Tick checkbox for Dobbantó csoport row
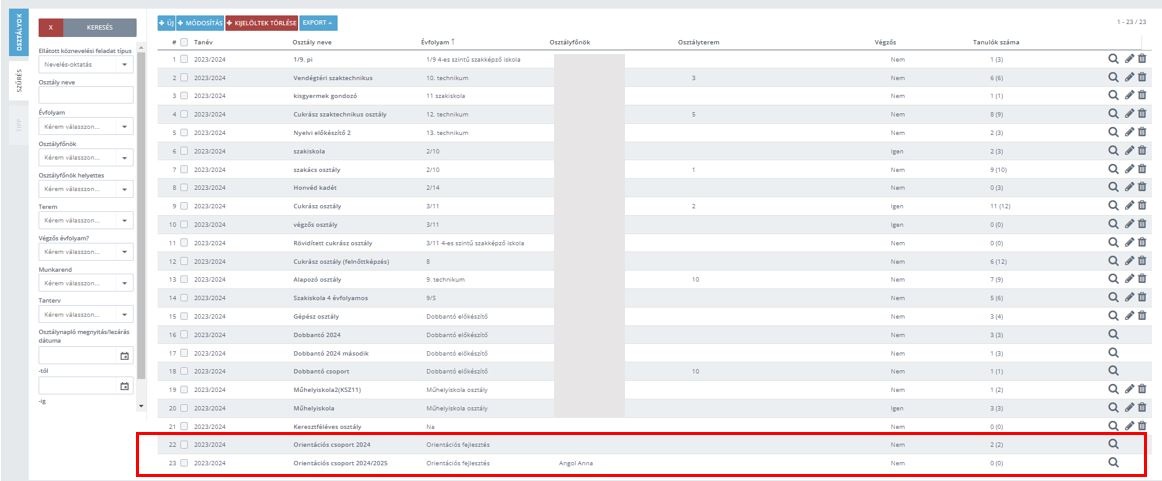 pos(184,371)
